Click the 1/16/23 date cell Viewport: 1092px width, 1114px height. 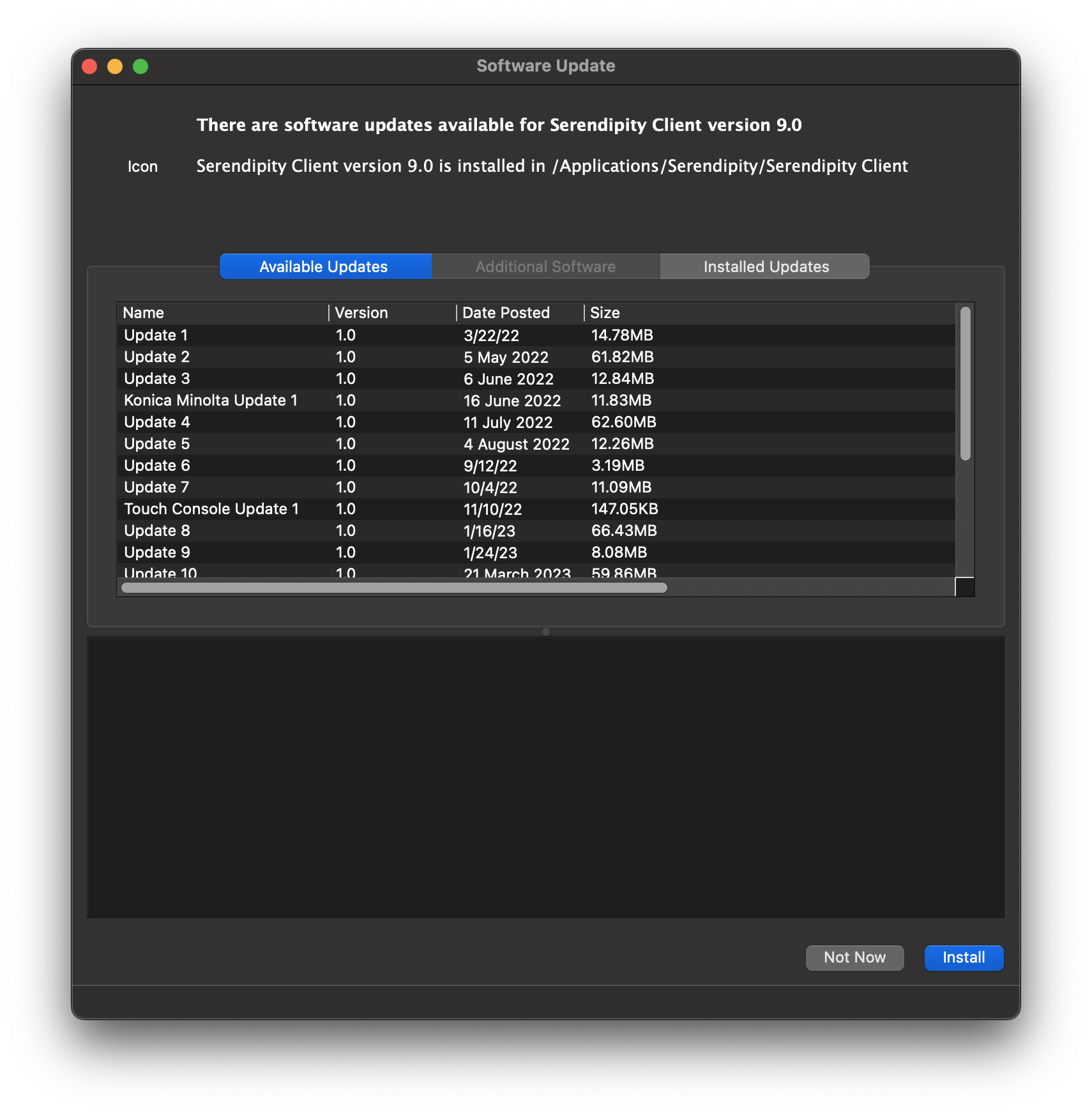click(x=489, y=531)
